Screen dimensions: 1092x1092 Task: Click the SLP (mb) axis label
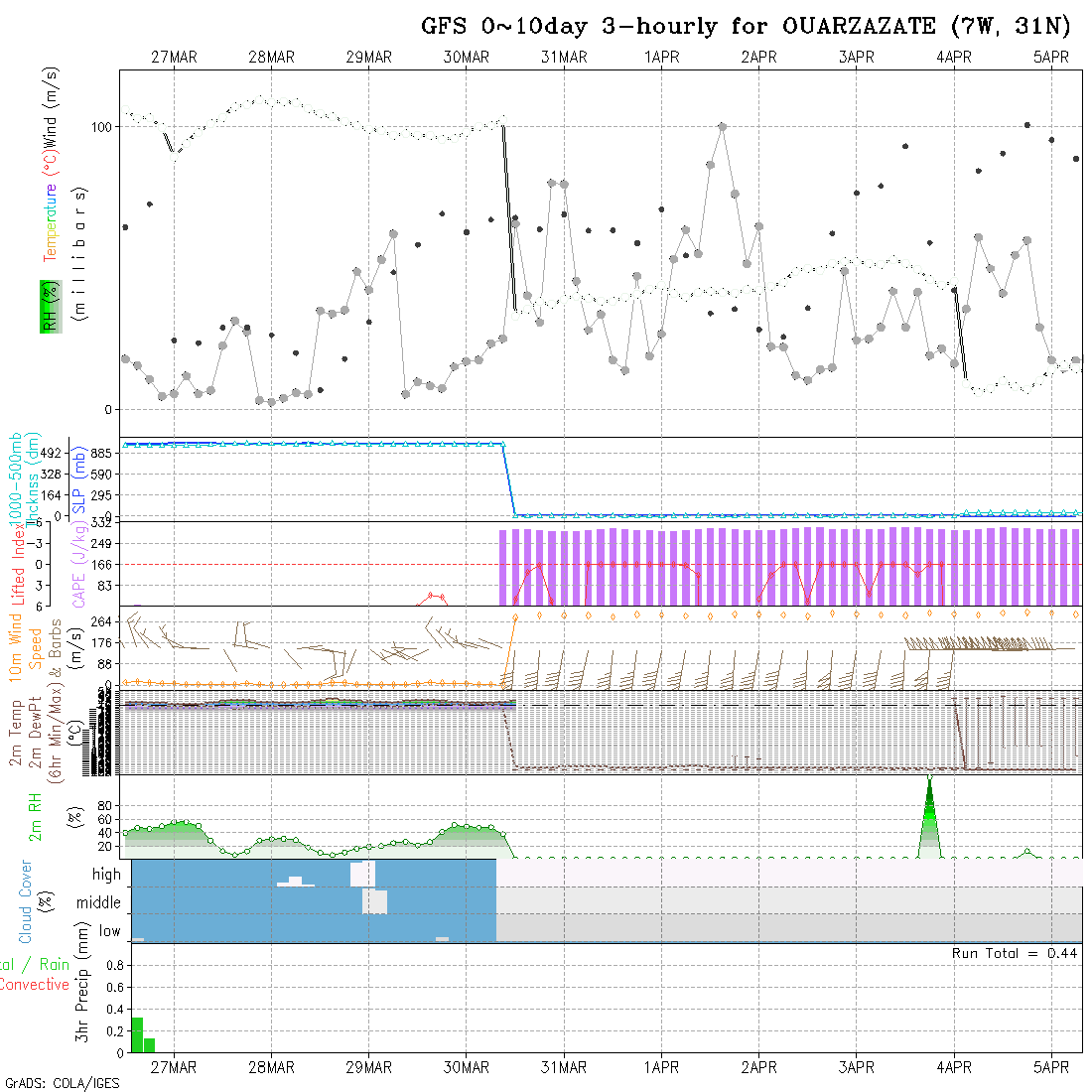78,479
